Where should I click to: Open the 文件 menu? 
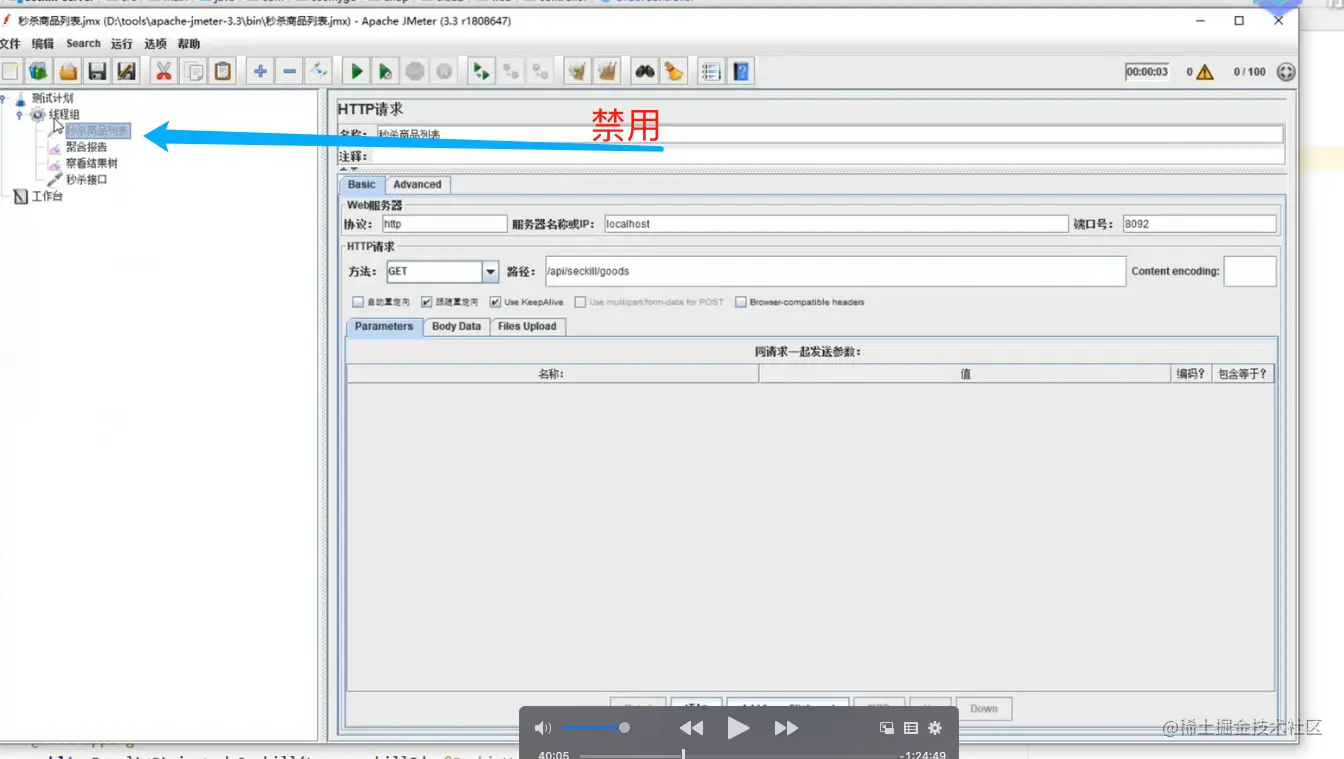pos(10,44)
